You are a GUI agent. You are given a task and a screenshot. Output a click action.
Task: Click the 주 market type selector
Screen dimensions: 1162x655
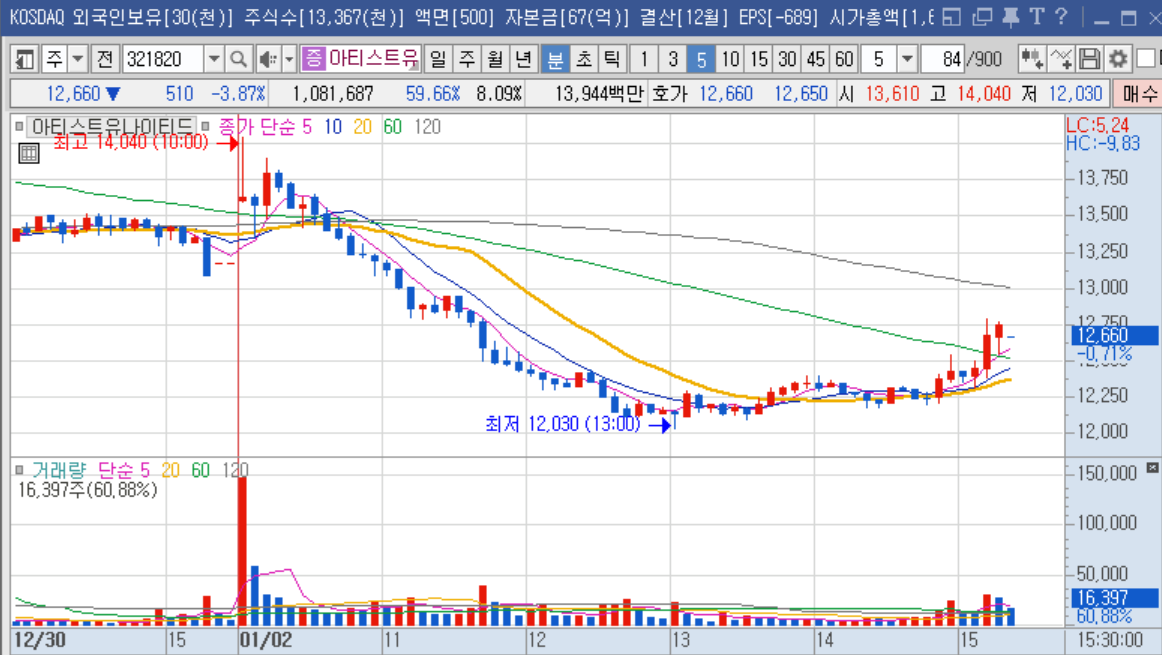point(54,59)
